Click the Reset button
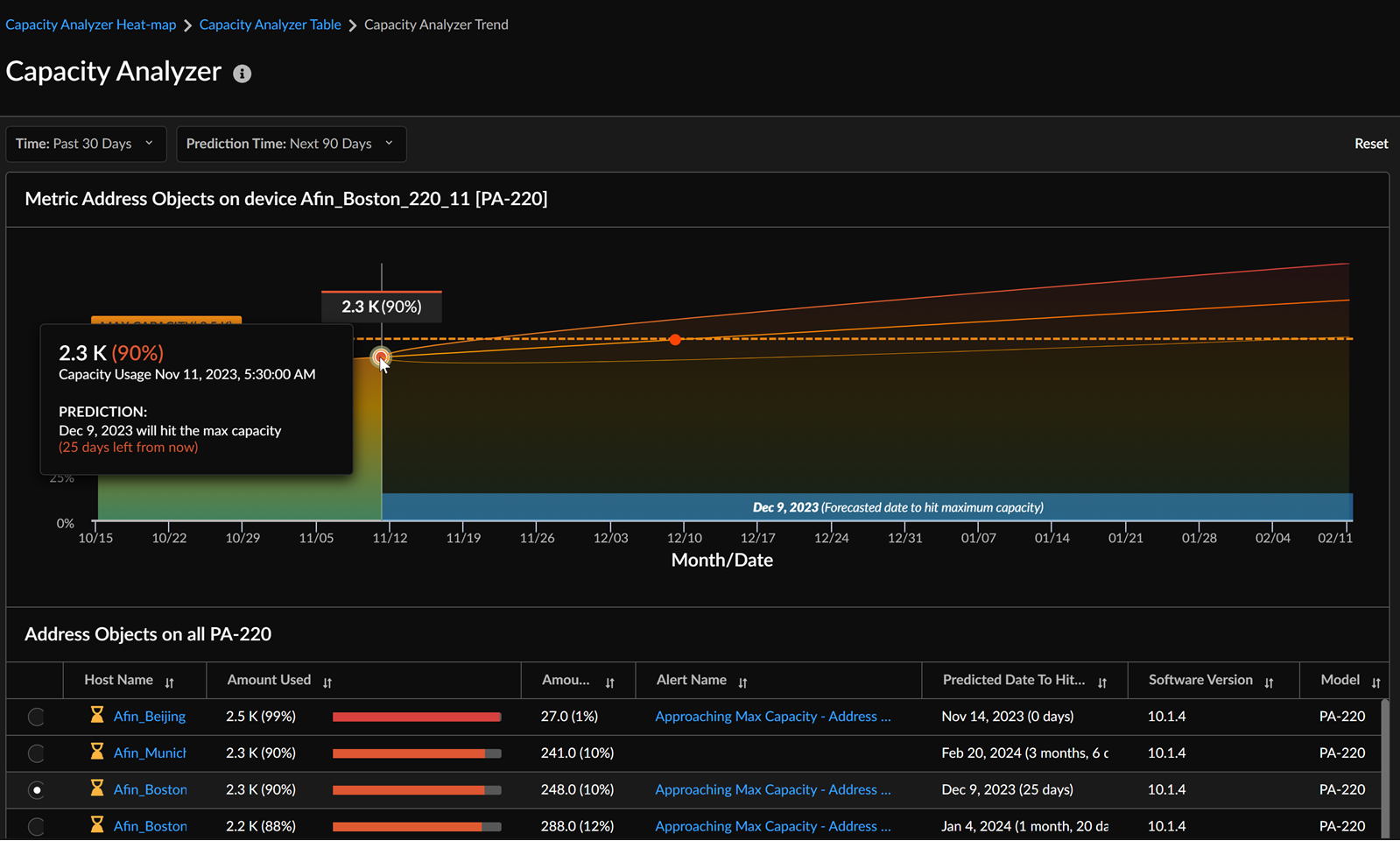 point(1370,144)
